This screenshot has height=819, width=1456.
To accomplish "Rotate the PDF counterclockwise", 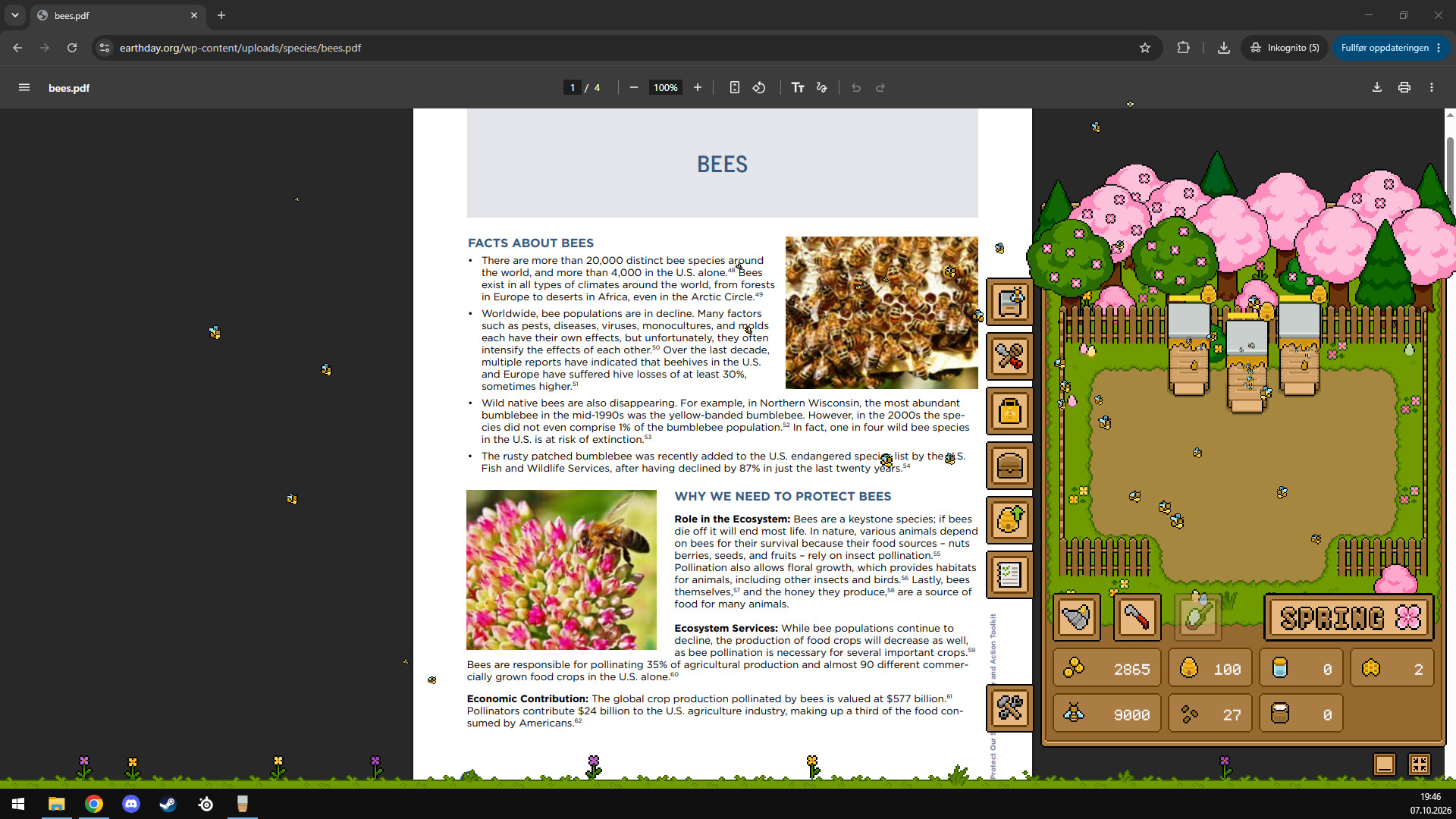I will coord(759,88).
